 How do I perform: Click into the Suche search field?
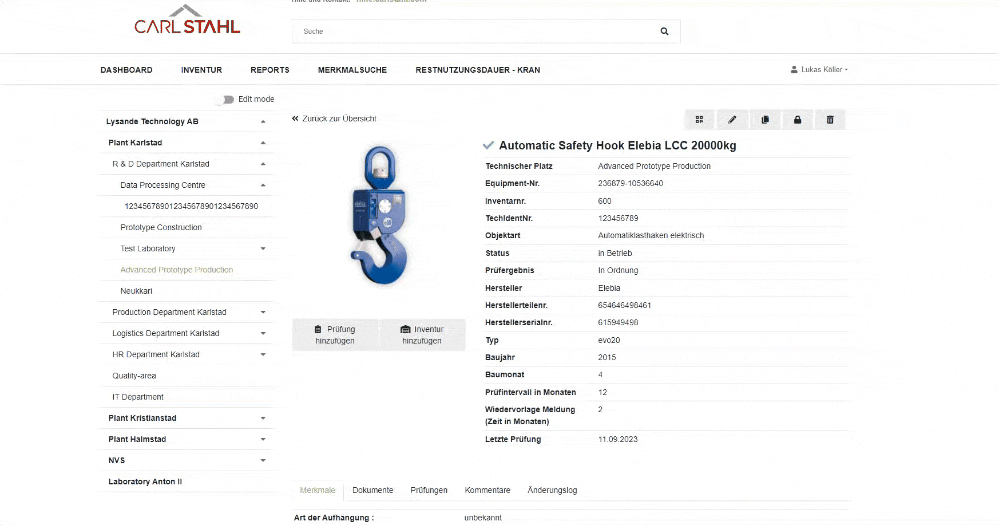click(475, 32)
